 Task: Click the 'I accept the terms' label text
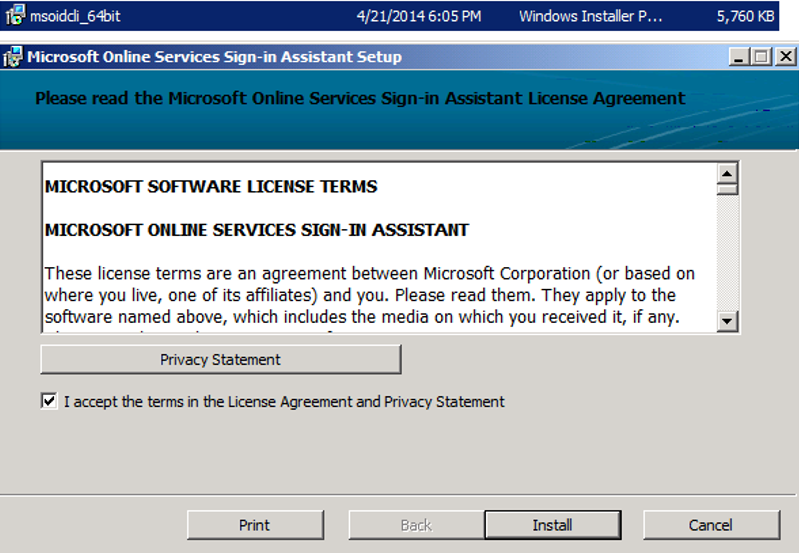284,402
